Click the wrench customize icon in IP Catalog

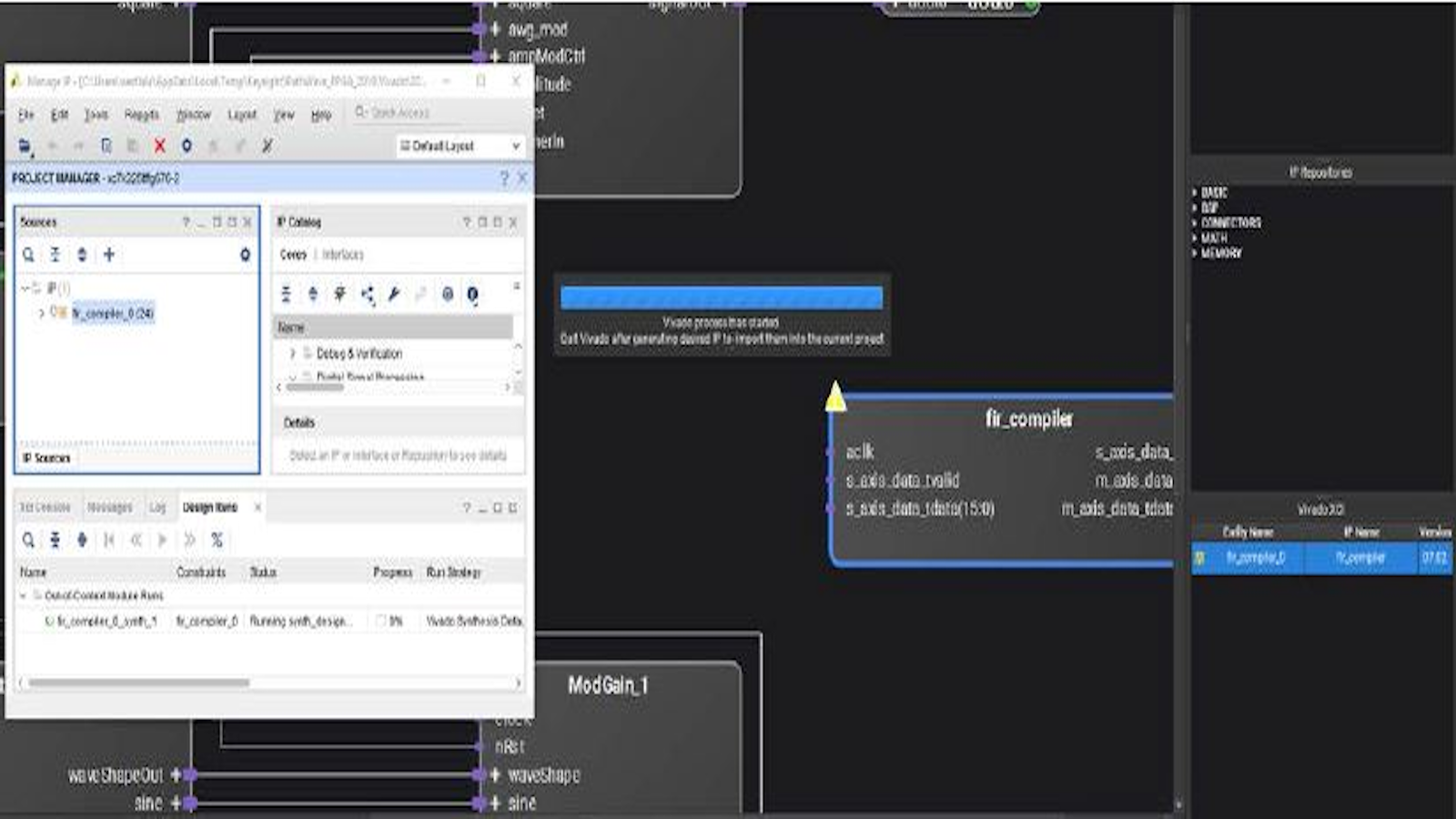pos(394,294)
